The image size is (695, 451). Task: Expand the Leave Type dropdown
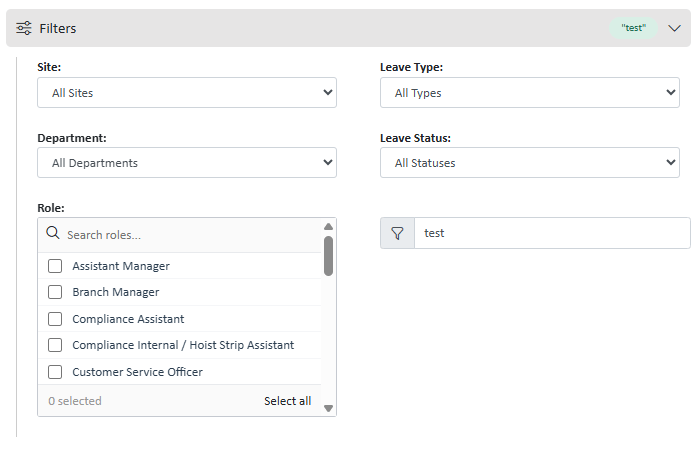coord(530,93)
